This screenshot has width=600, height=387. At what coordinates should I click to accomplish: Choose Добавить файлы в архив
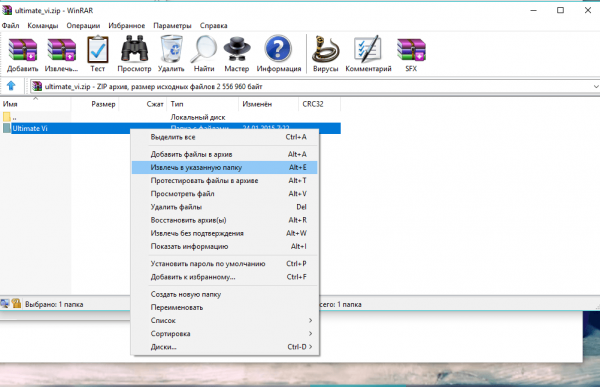pyautogui.click(x=225, y=154)
